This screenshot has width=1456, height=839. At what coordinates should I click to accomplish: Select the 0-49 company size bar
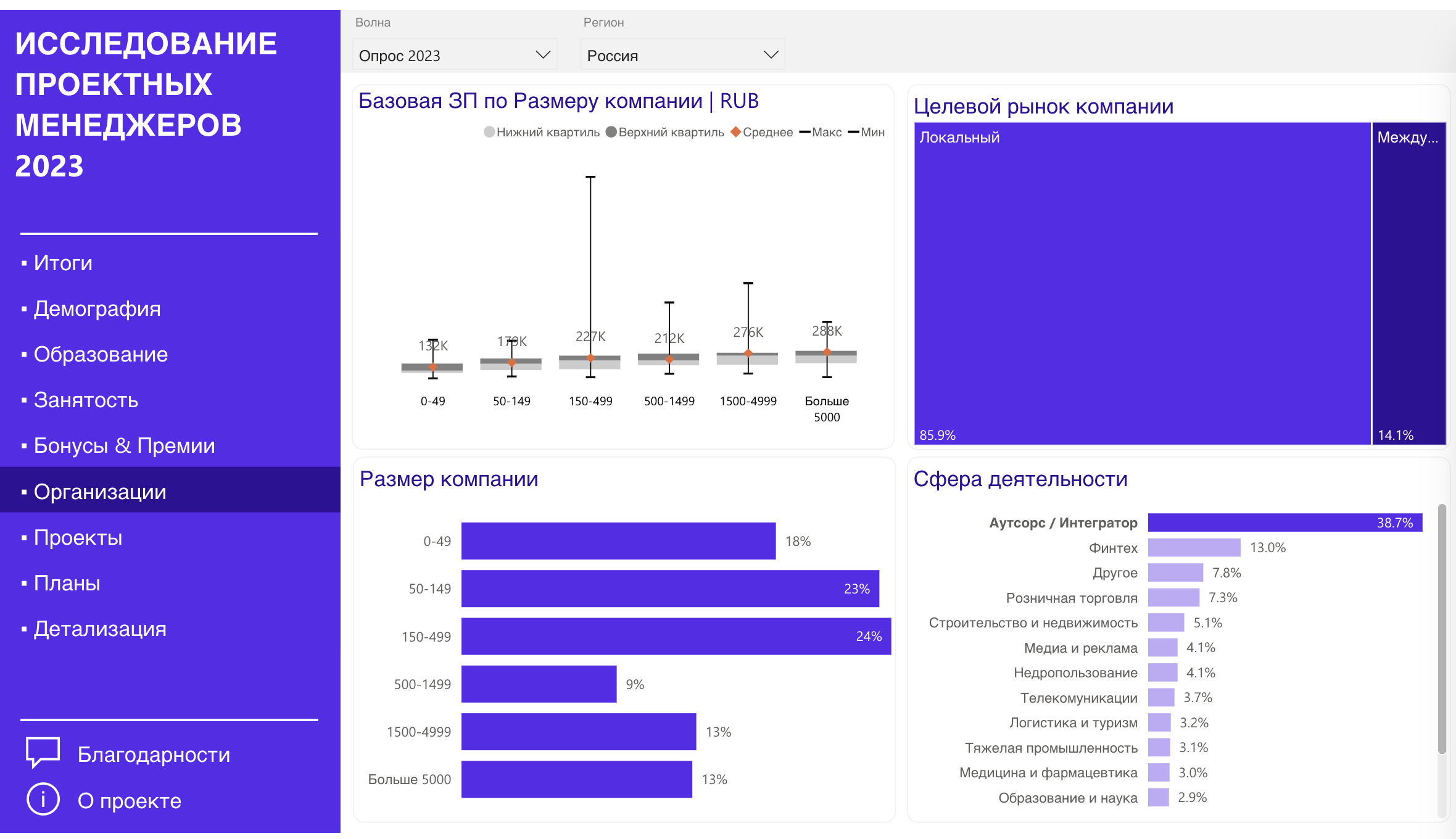[618, 541]
